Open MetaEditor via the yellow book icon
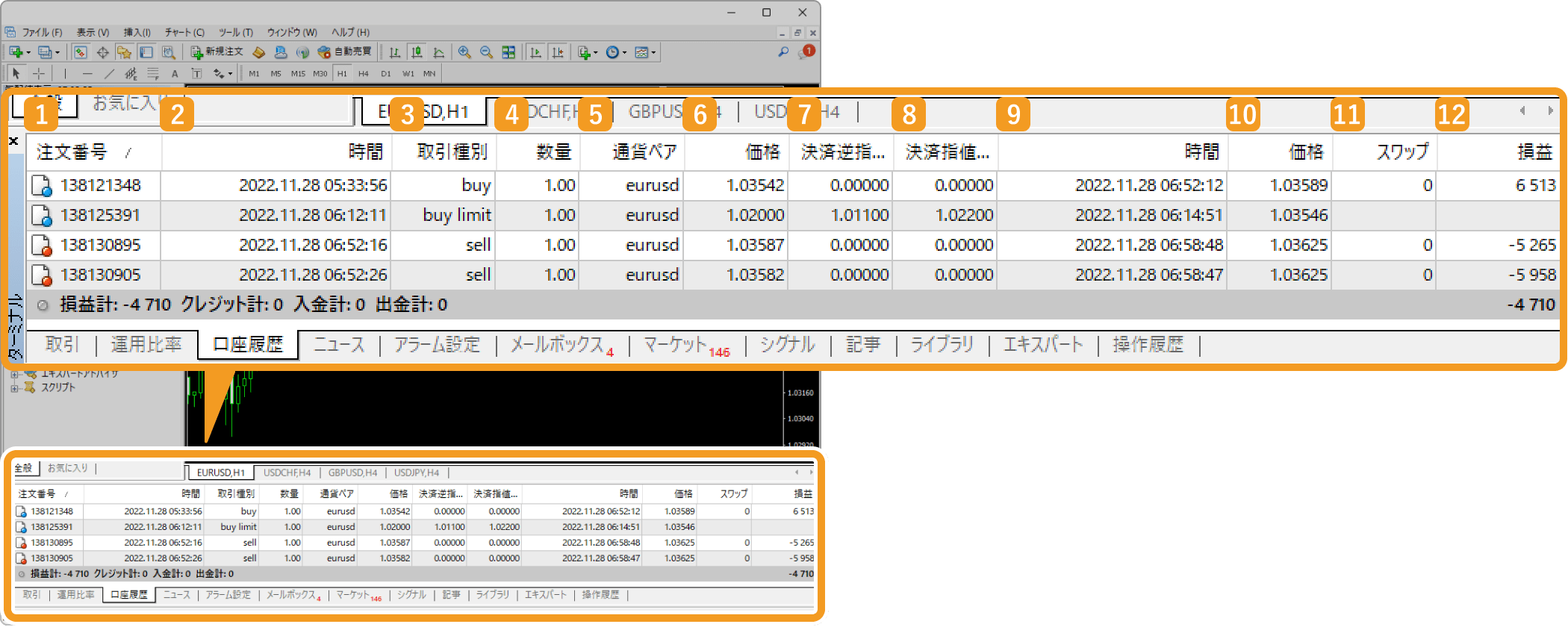The width and height of the screenshot is (1568, 627). [x=258, y=52]
